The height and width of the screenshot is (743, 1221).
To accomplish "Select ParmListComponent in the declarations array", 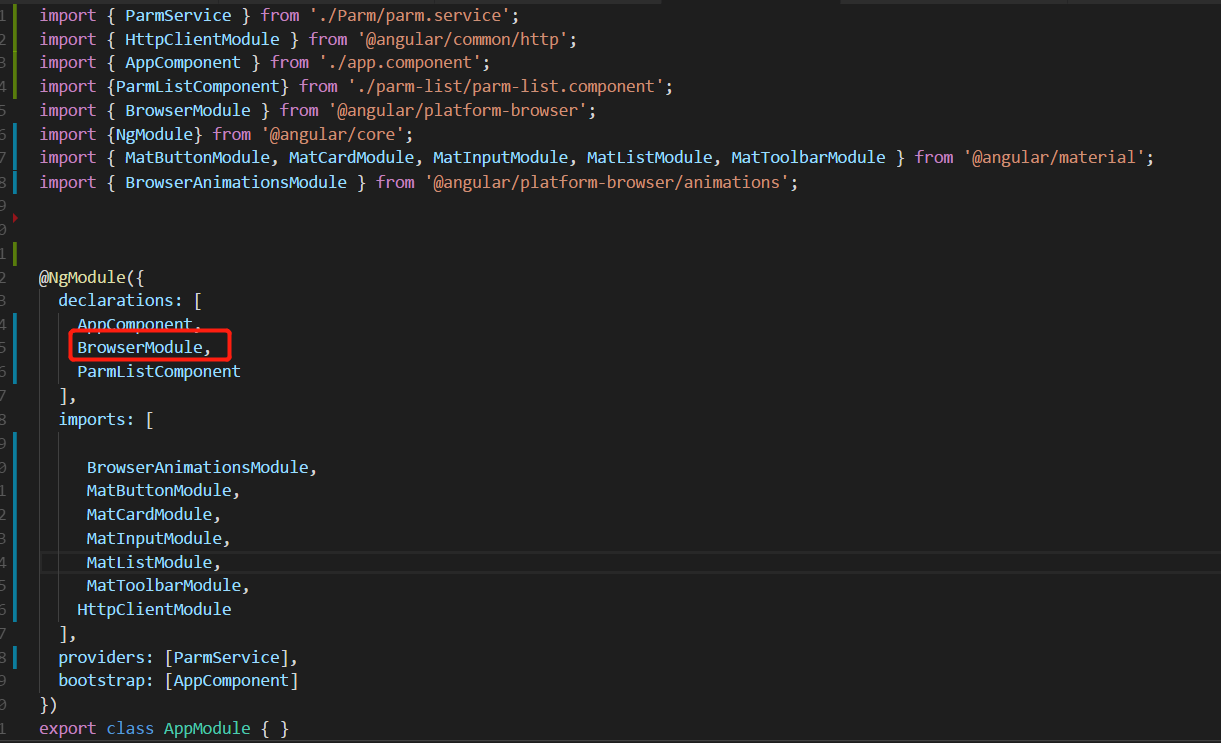I will click(x=158, y=371).
